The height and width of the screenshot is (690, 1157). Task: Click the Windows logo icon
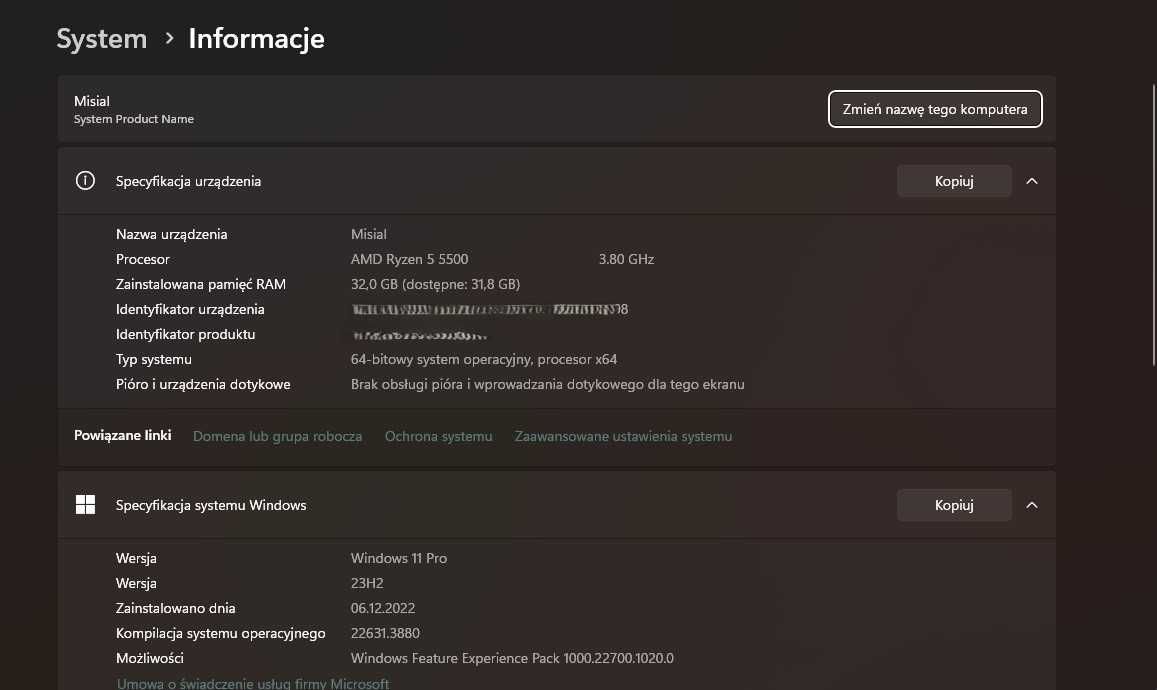pyautogui.click(x=85, y=505)
